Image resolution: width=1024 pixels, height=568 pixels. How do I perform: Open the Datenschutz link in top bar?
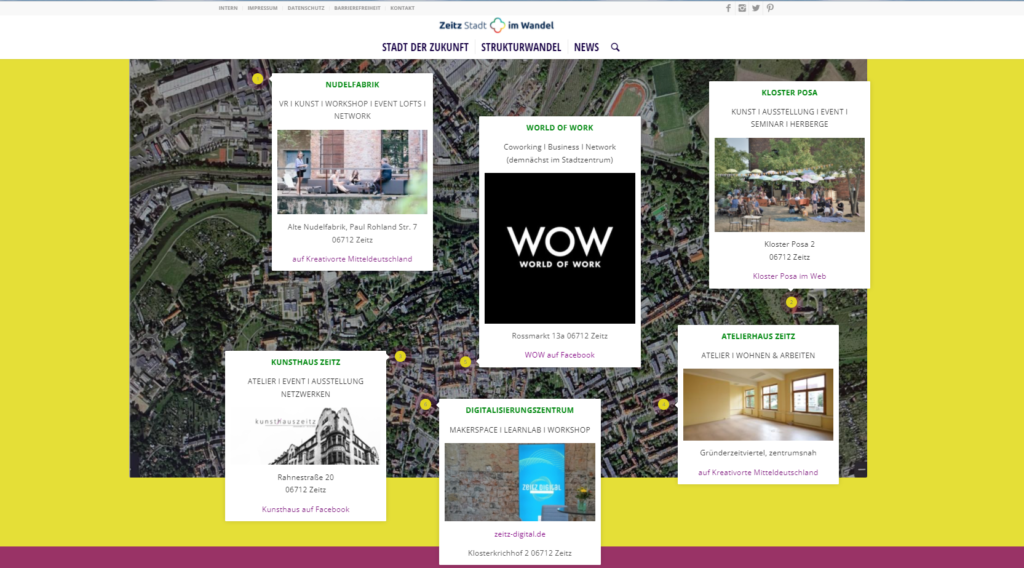click(x=305, y=8)
